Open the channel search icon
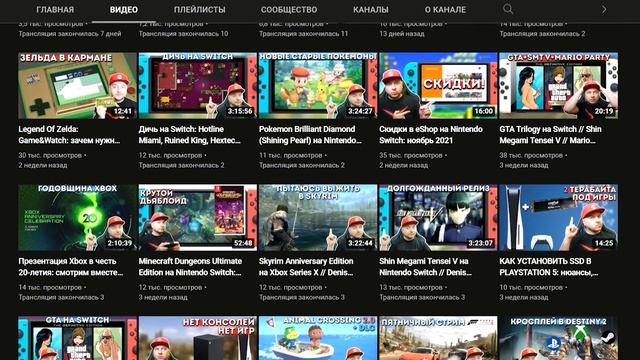Viewport: 640px width, 360px height. [508, 9]
